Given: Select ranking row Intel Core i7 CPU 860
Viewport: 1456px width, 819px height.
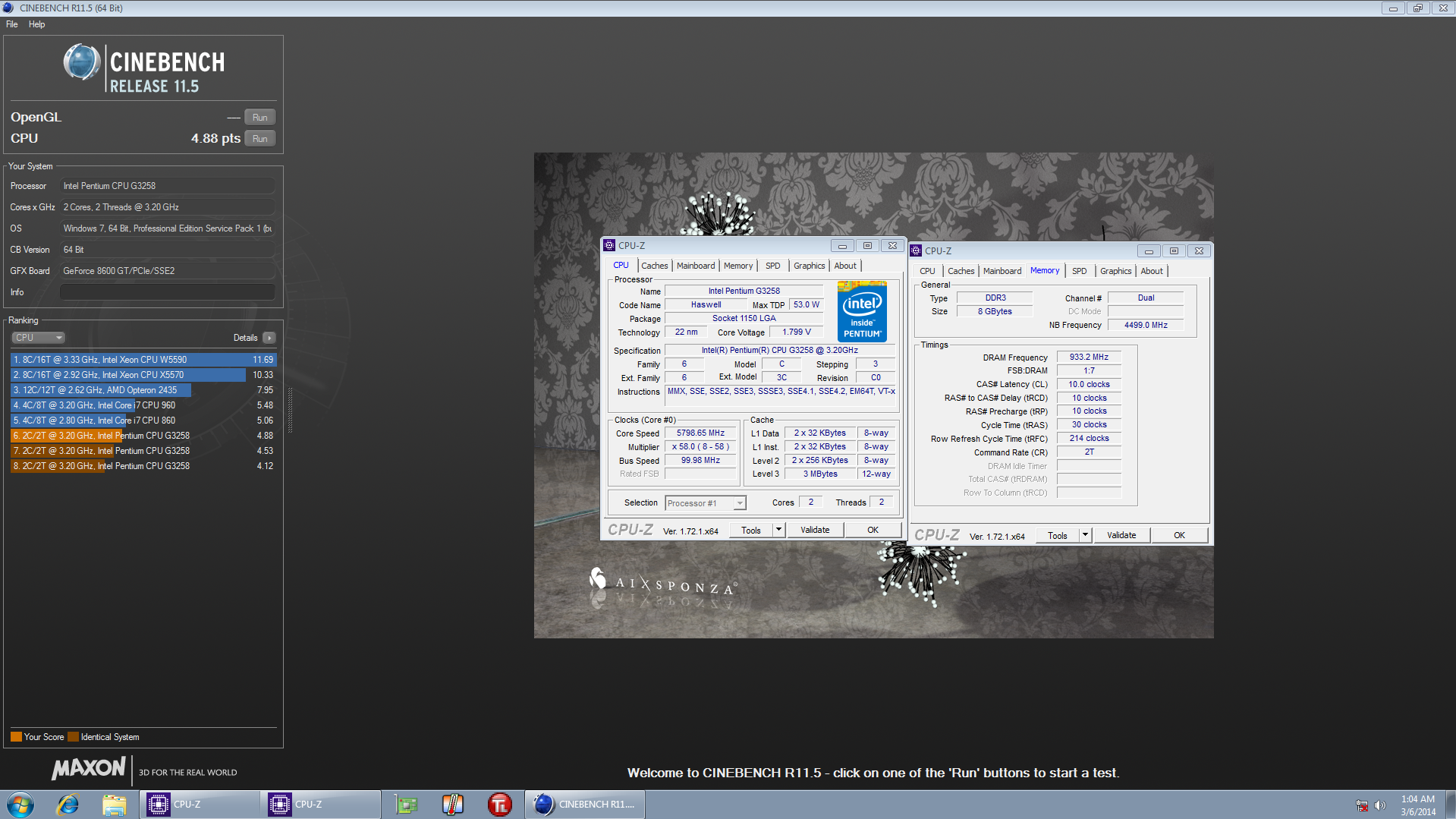Looking at the screenshot, I should 143,421.
